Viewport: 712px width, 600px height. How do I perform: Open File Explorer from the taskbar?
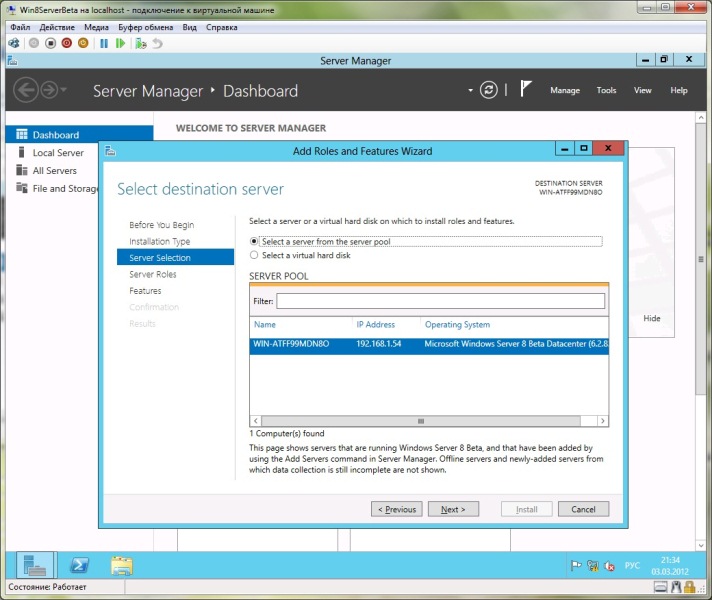coord(122,565)
